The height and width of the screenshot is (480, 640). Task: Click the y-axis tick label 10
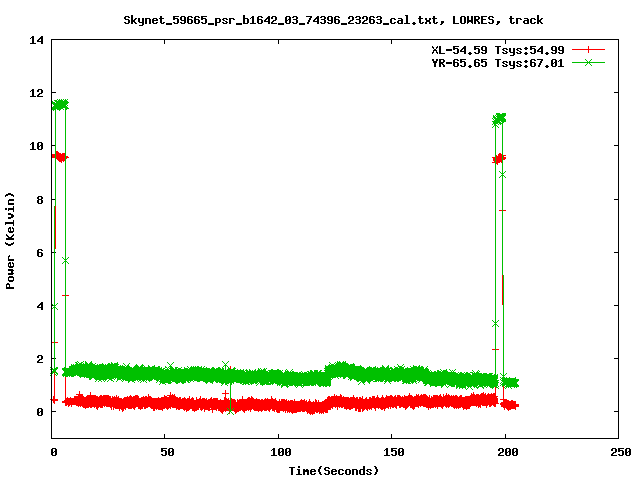tap(36, 146)
